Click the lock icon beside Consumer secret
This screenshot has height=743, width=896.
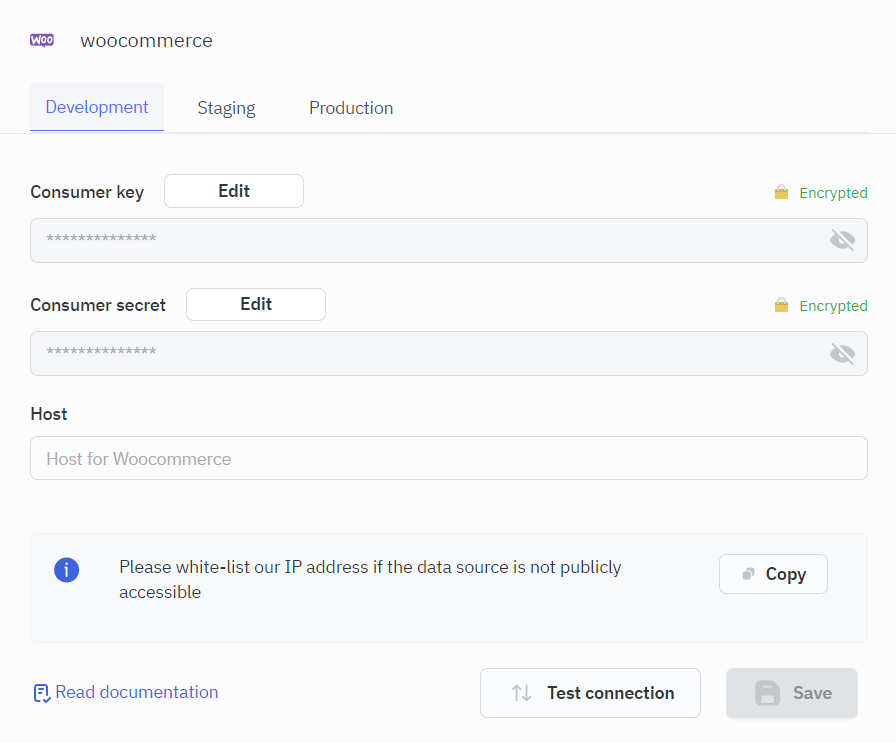[x=781, y=305]
